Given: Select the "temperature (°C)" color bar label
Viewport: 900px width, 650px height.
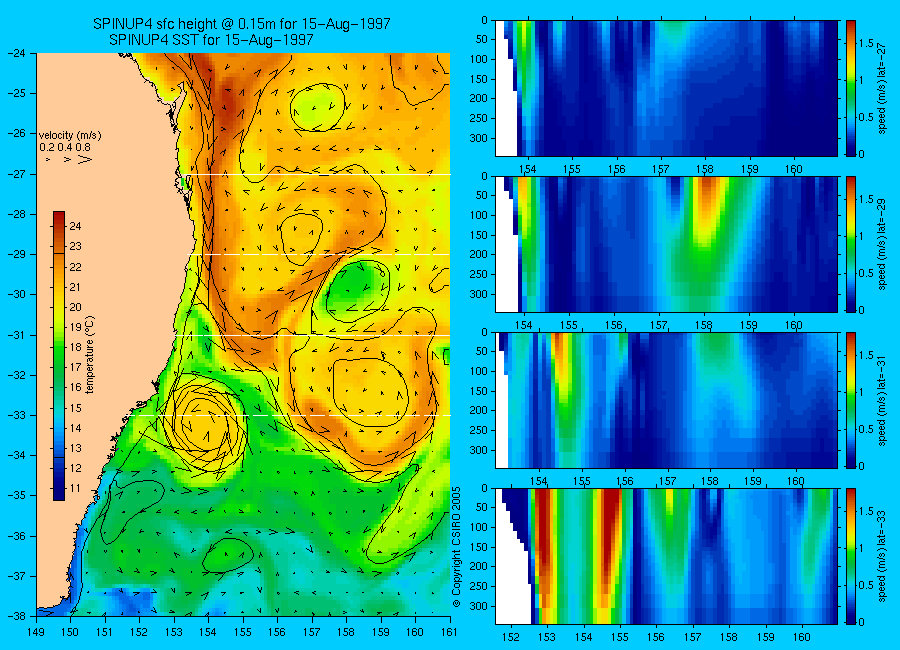Looking at the screenshot, I should coord(90,355).
